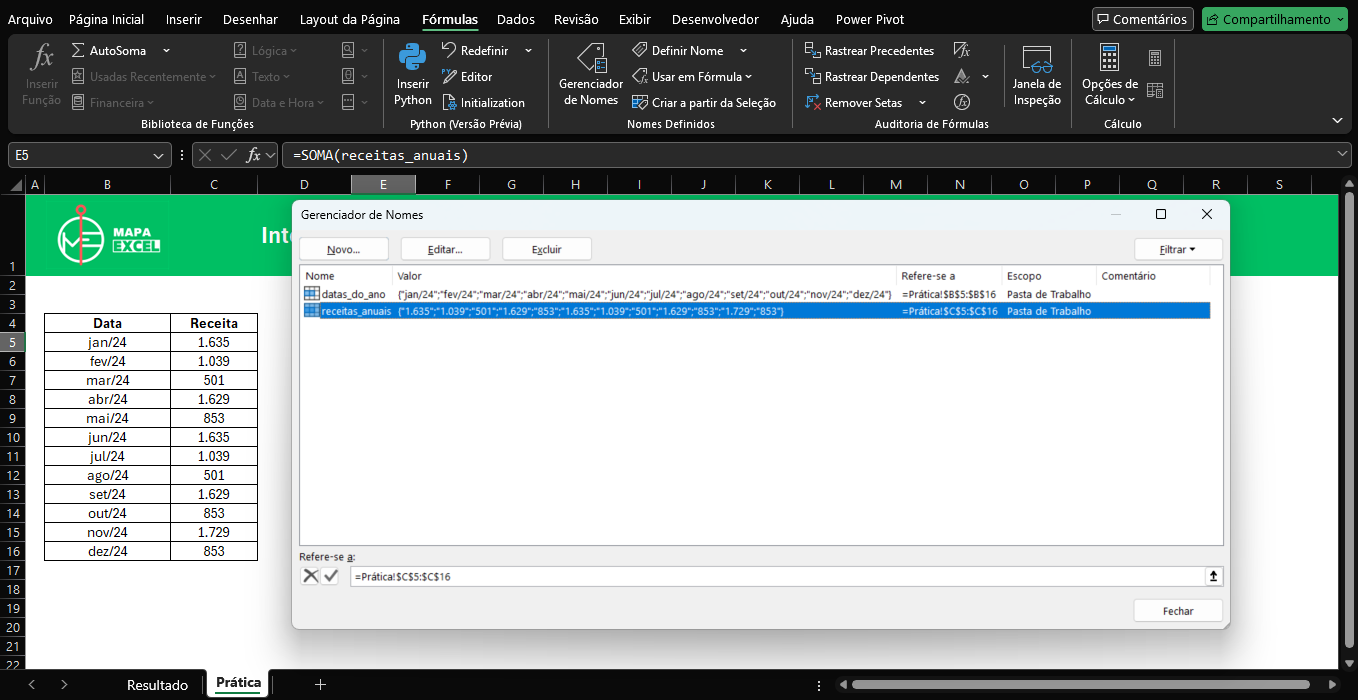Click Rastrear Precedentes
Image resolution: width=1358 pixels, height=700 pixels.
point(869,50)
